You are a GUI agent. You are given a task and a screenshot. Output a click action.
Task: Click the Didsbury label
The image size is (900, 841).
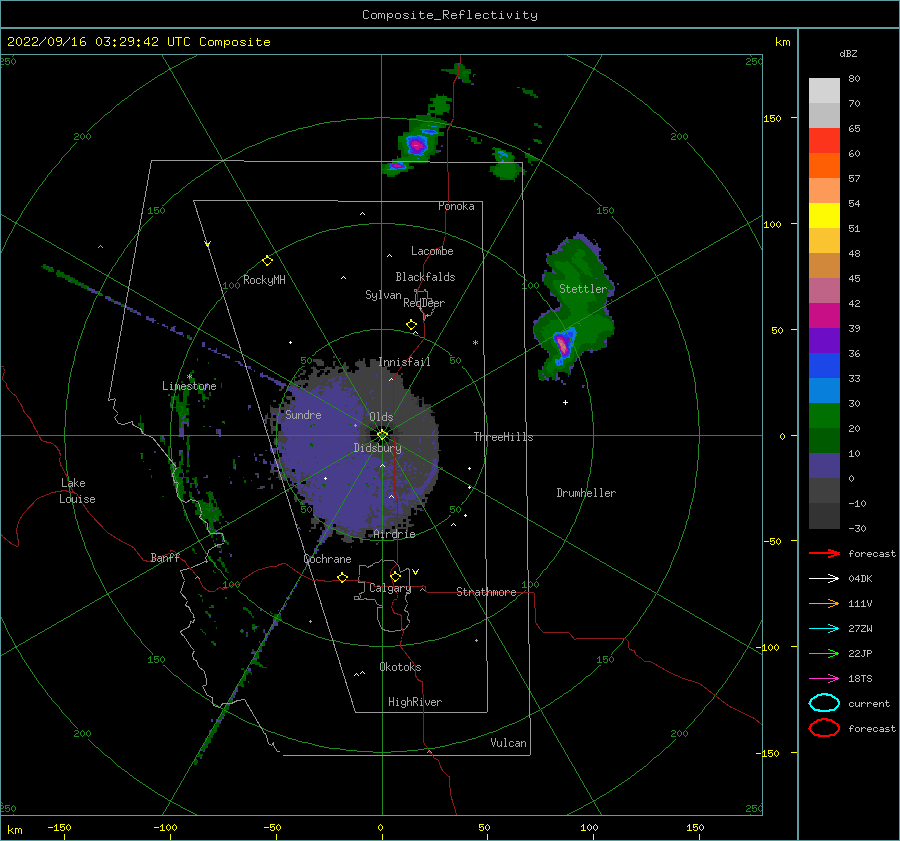pyautogui.click(x=377, y=448)
